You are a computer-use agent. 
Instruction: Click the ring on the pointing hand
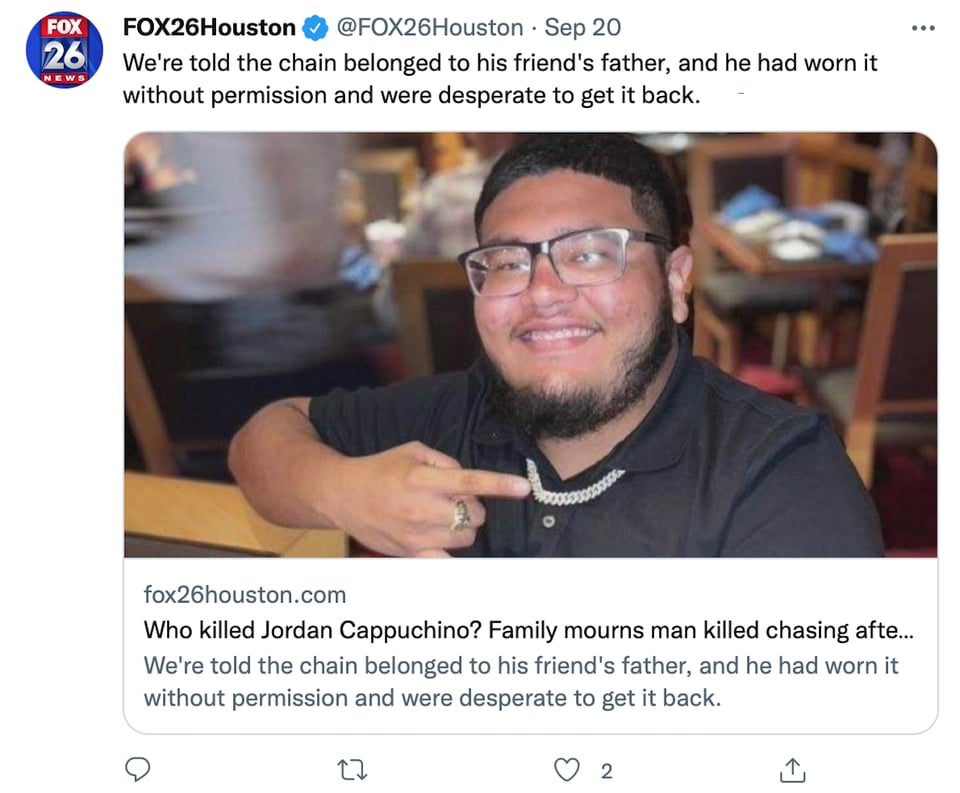460,515
